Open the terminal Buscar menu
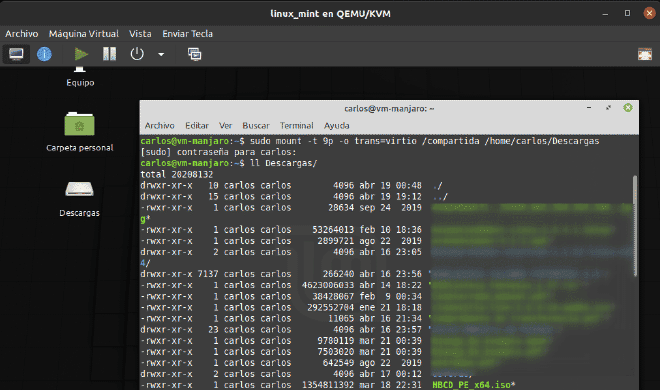The width and height of the screenshot is (660, 390). [256, 125]
